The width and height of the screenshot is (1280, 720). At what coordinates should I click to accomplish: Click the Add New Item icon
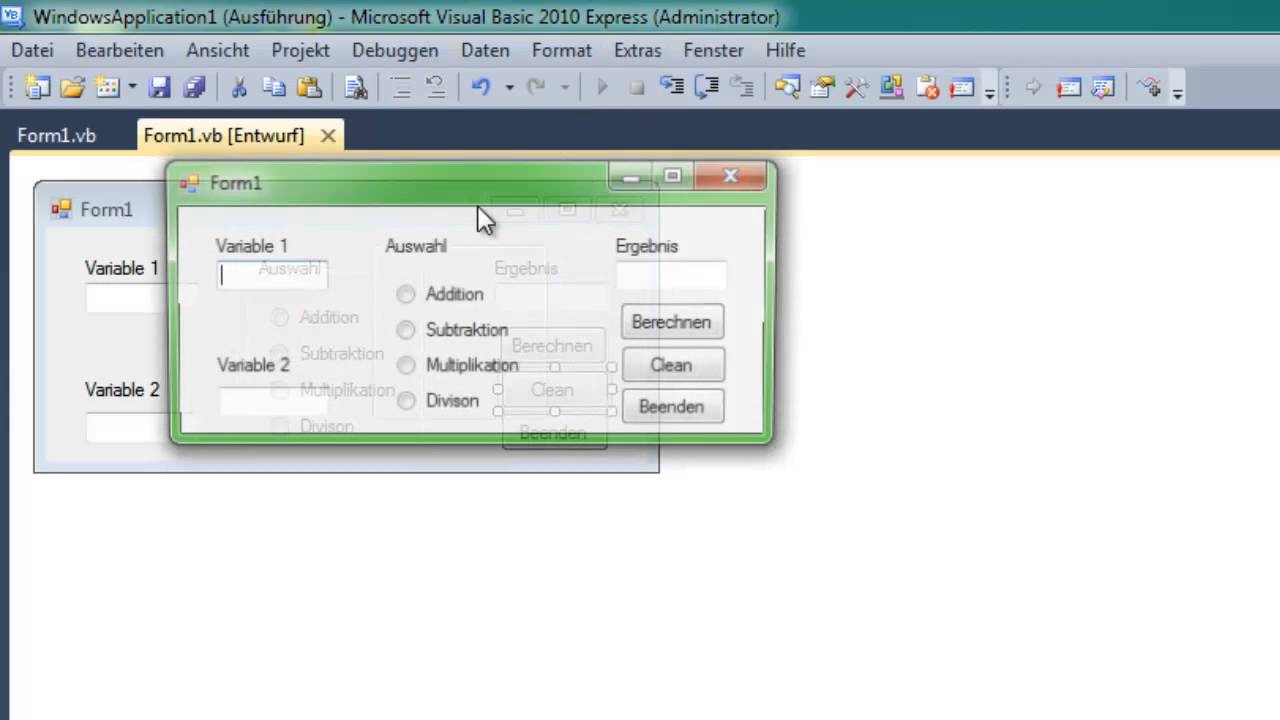107,87
